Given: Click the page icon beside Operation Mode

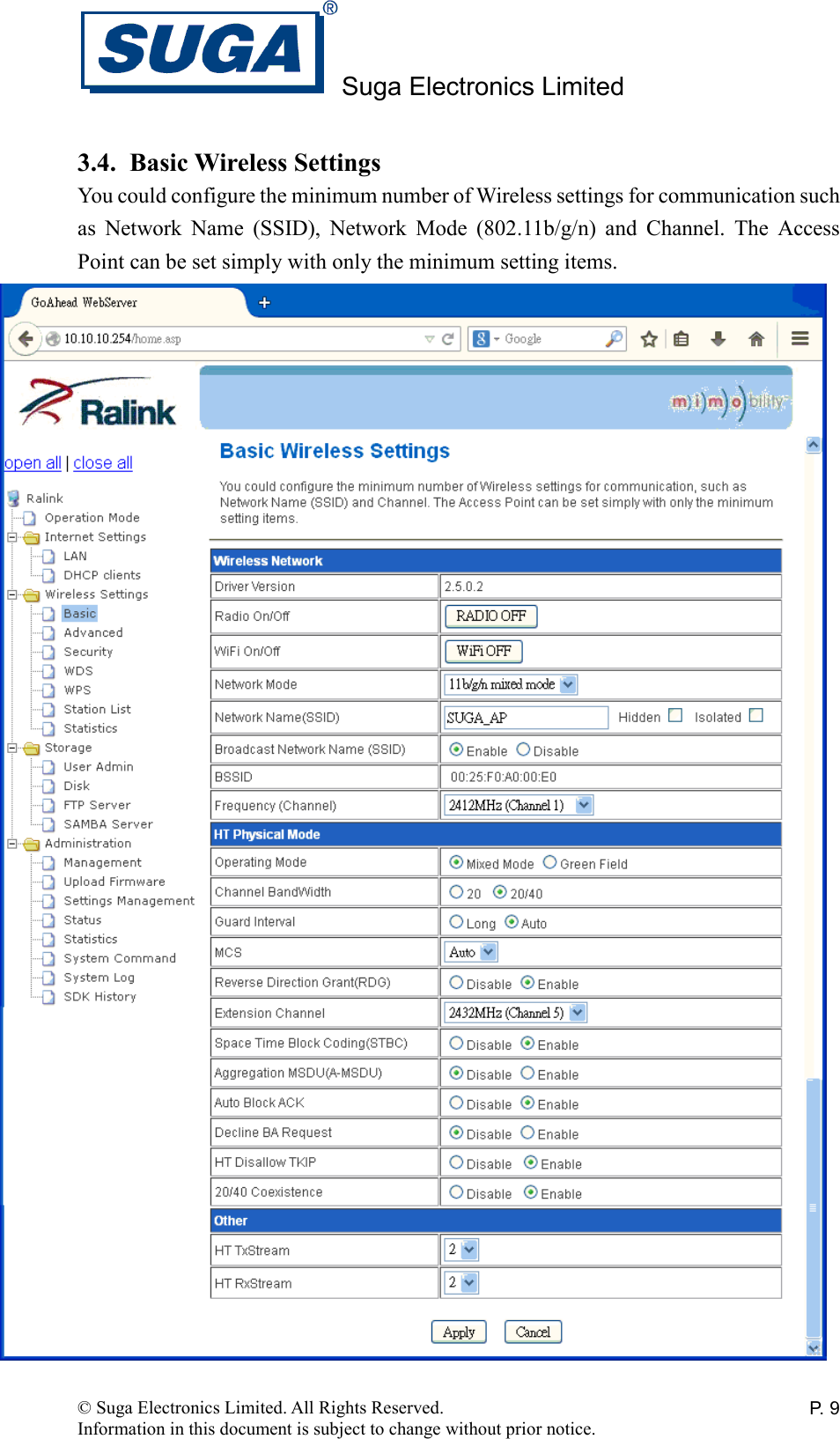Looking at the screenshot, I should 30,518.
